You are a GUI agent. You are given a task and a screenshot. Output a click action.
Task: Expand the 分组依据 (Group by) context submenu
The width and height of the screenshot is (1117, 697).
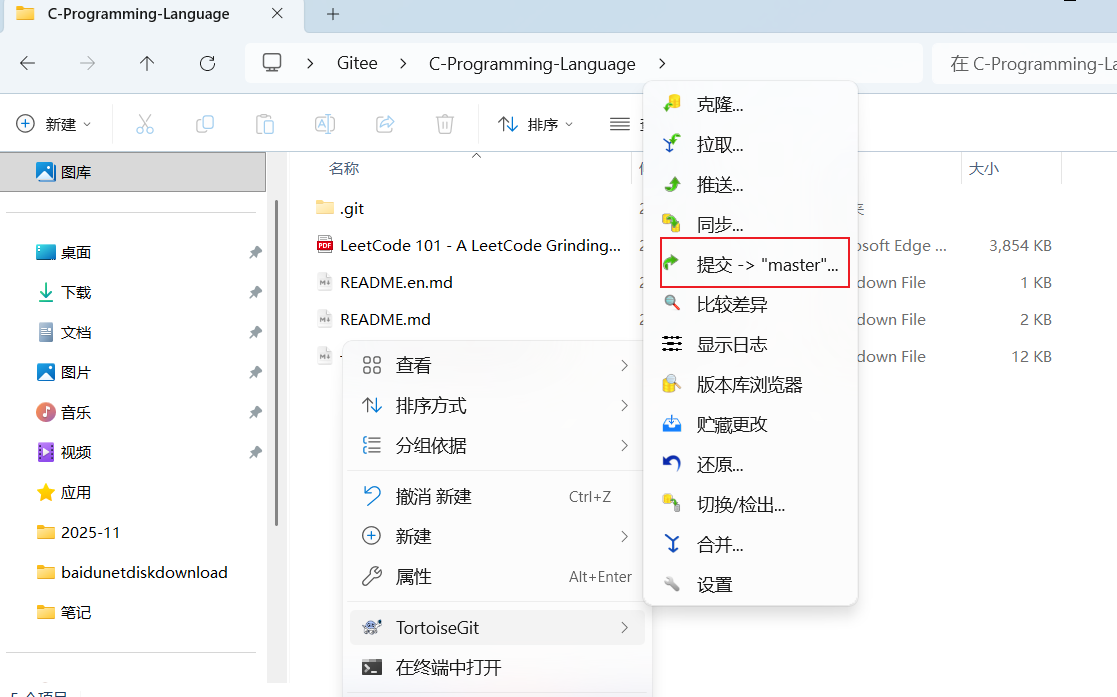click(624, 445)
